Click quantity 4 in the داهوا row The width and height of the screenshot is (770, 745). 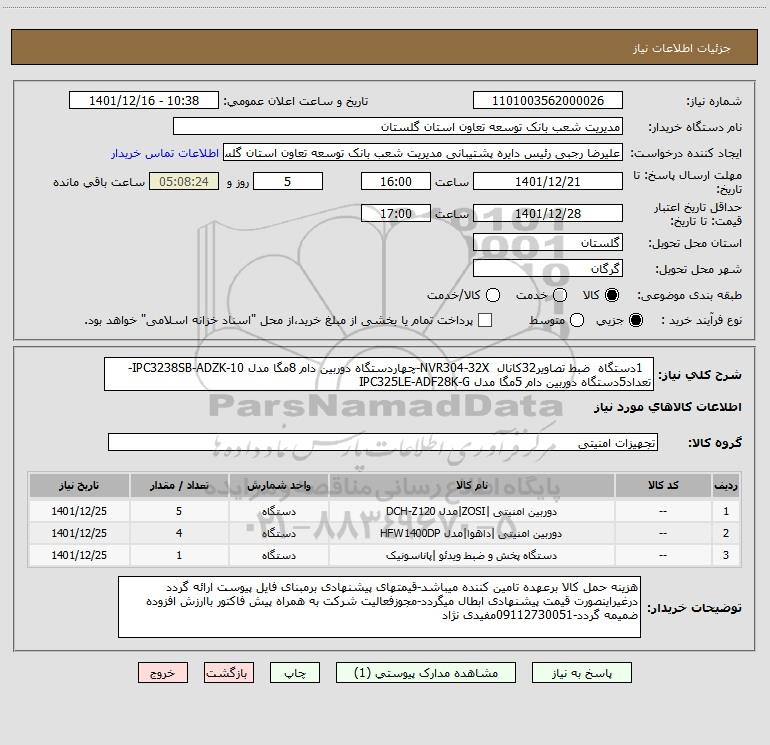pyautogui.click(x=179, y=533)
